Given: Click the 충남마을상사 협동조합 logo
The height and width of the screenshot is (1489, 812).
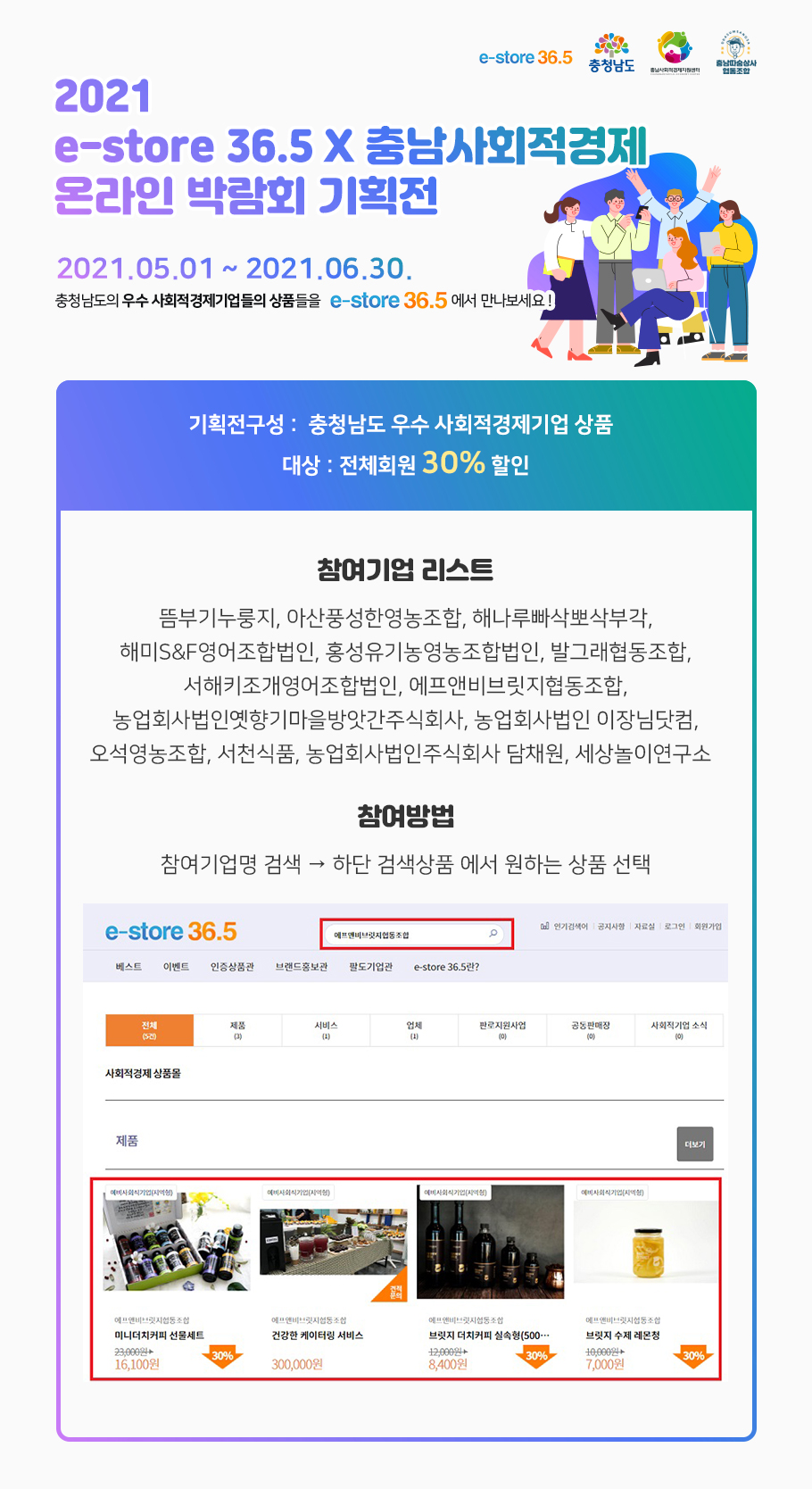Looking at the screenshot, I should (x=736, y=53).
